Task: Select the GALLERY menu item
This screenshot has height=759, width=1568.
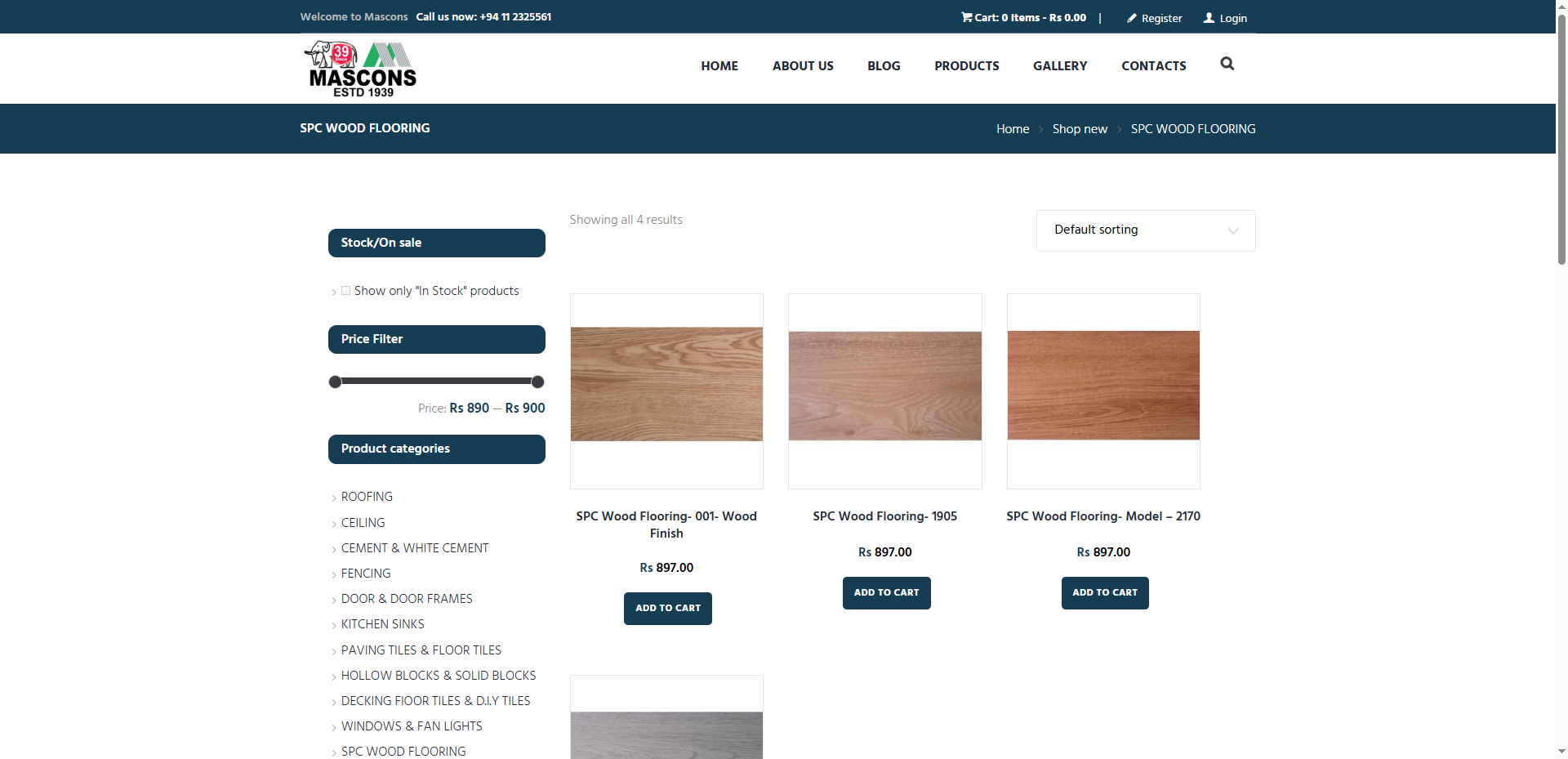Action: click(x=1059, y=66)
